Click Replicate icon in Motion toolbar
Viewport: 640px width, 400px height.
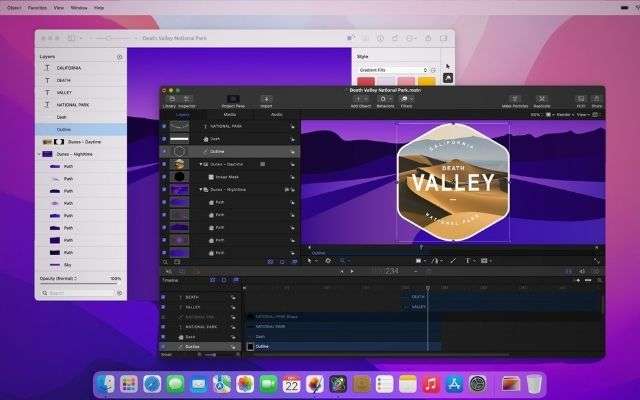542,99
